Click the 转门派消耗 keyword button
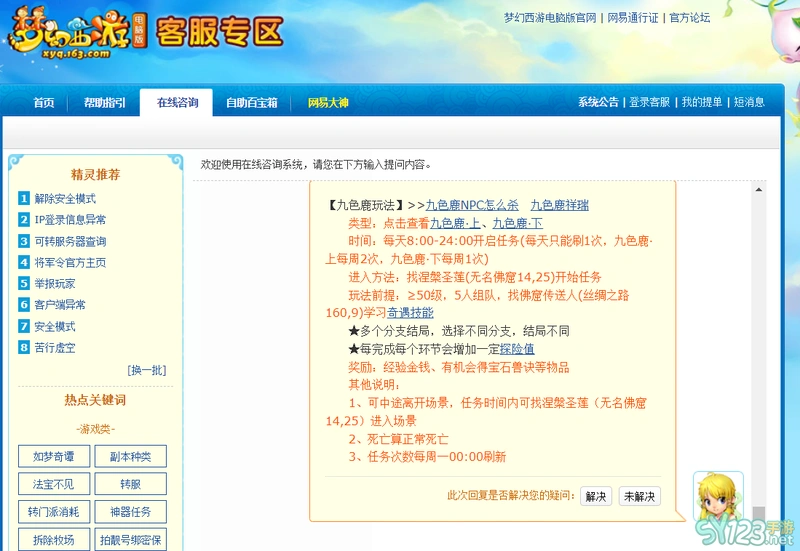Image resolution: width=800 pixels, height=551 pixels. [54, 512]
